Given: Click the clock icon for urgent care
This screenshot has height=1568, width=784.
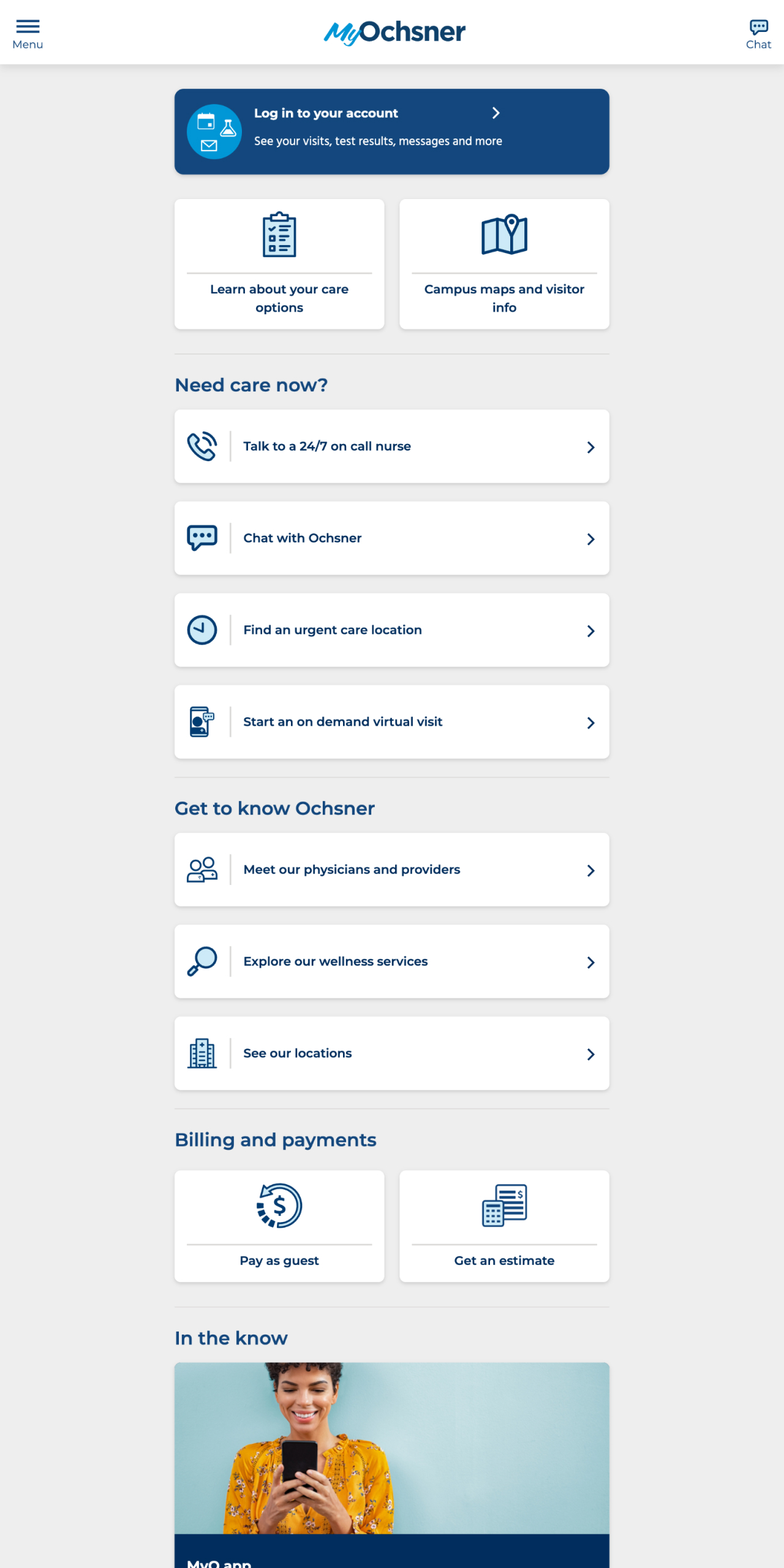Looking at the screenshot, I should coord(202,630).
